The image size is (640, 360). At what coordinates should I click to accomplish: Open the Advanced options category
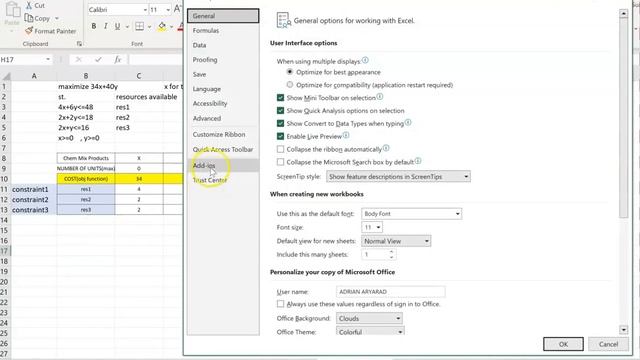click(223, 118)
